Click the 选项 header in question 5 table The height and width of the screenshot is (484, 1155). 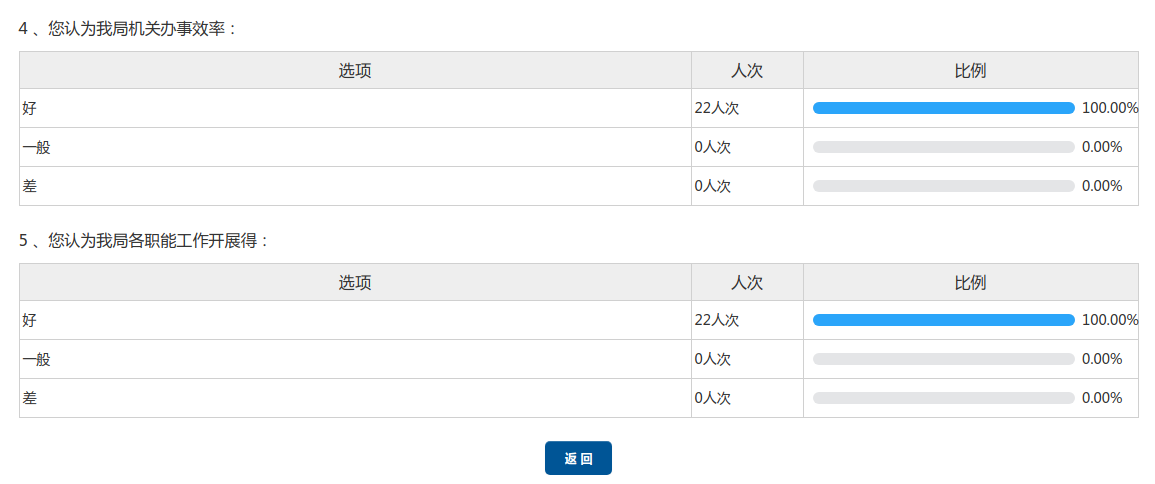pos(355,283)
